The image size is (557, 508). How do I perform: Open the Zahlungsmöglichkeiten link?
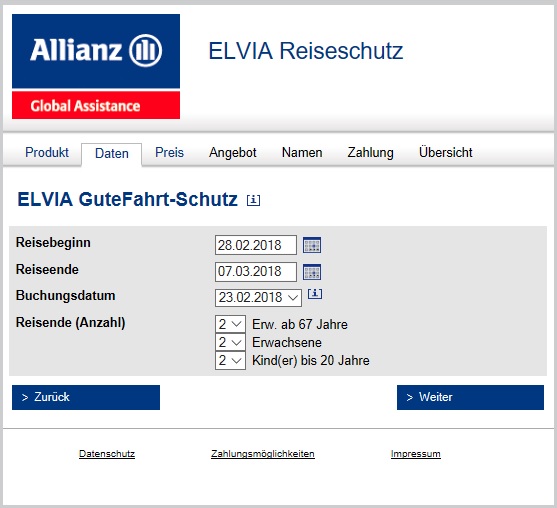click(x=263, y=454)
